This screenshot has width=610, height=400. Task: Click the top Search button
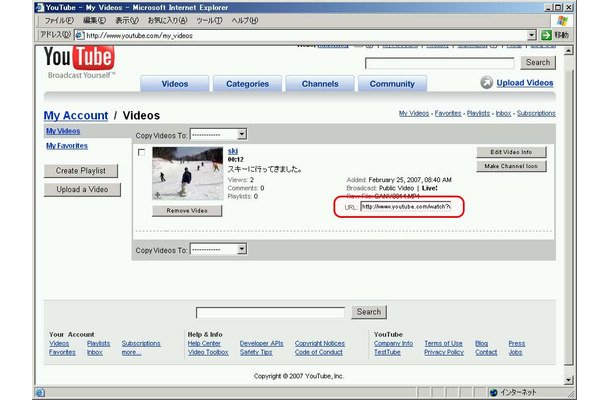[x=538, y=62]
